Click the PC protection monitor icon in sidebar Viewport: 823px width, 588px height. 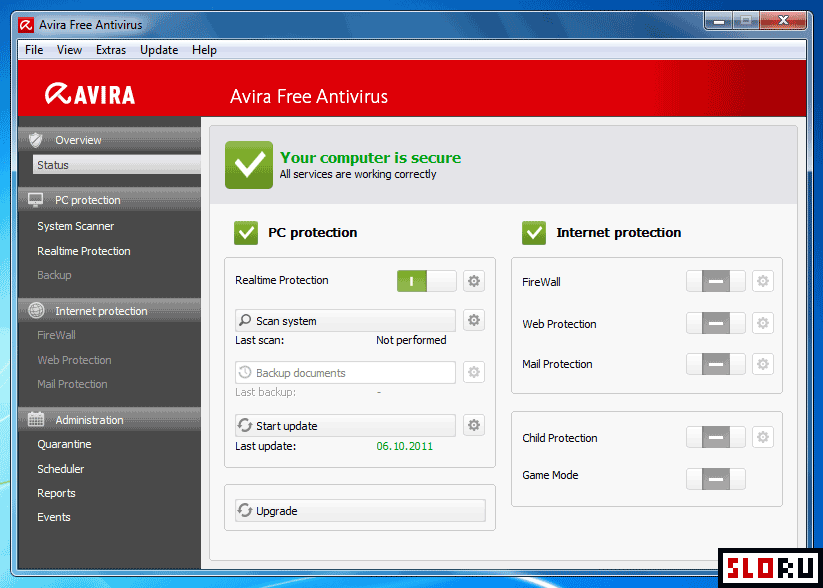point(36,200)
